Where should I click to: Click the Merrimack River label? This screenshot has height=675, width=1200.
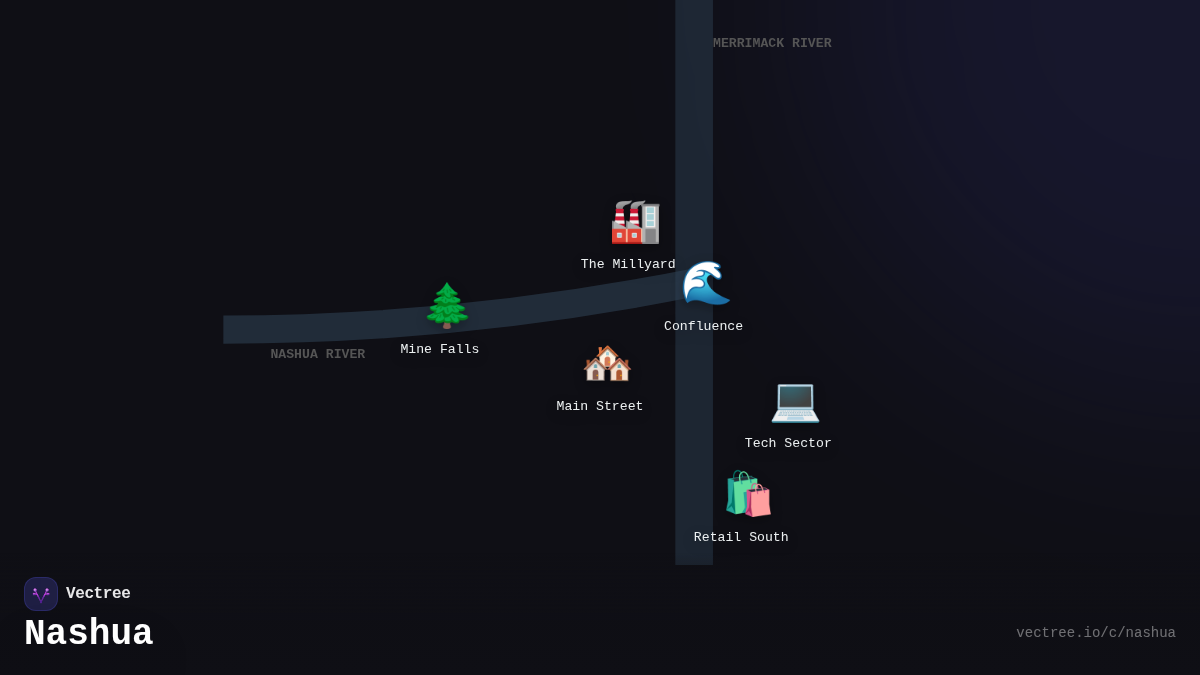pyautogui.click(x=772, y=44)
